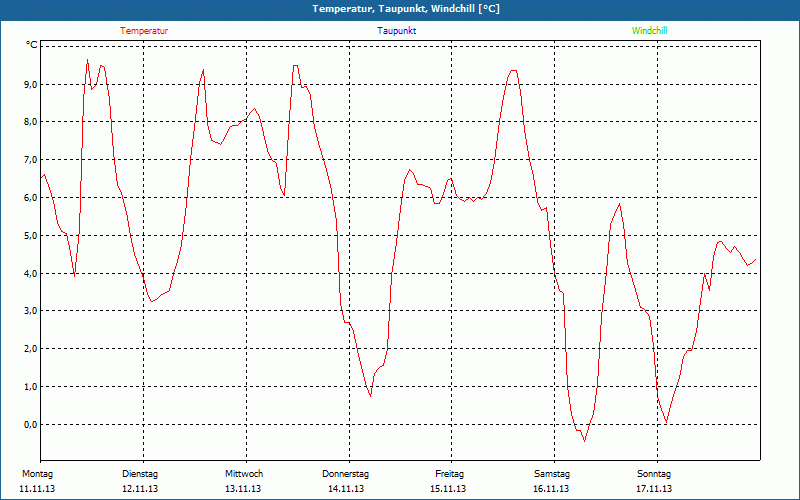The height and width of the screenshot is (500, 800).
Task: Click the date 11.11.13
Action: click(x=37, y=489)
